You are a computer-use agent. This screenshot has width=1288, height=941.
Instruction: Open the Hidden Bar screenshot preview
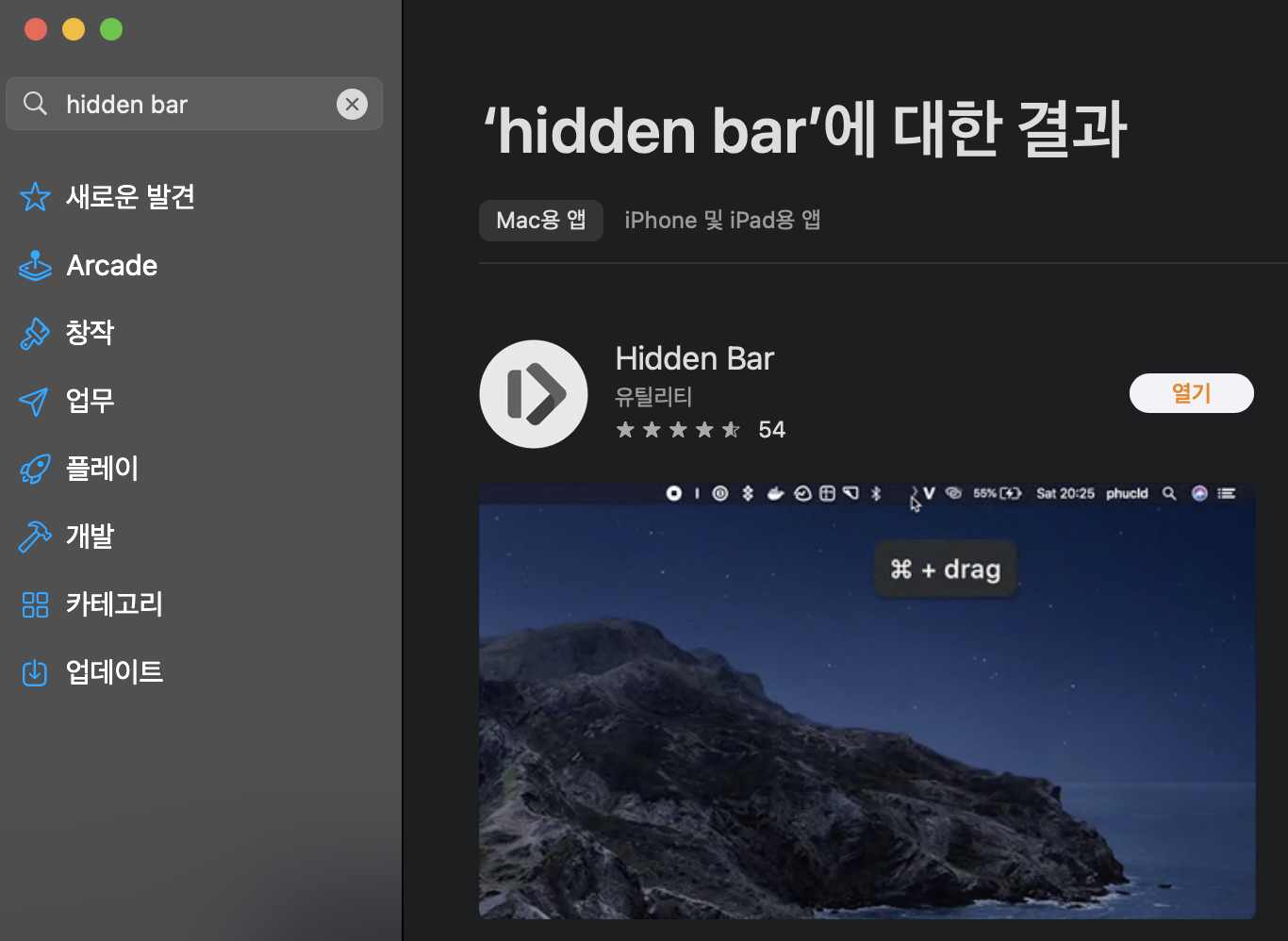coord(867,702)
